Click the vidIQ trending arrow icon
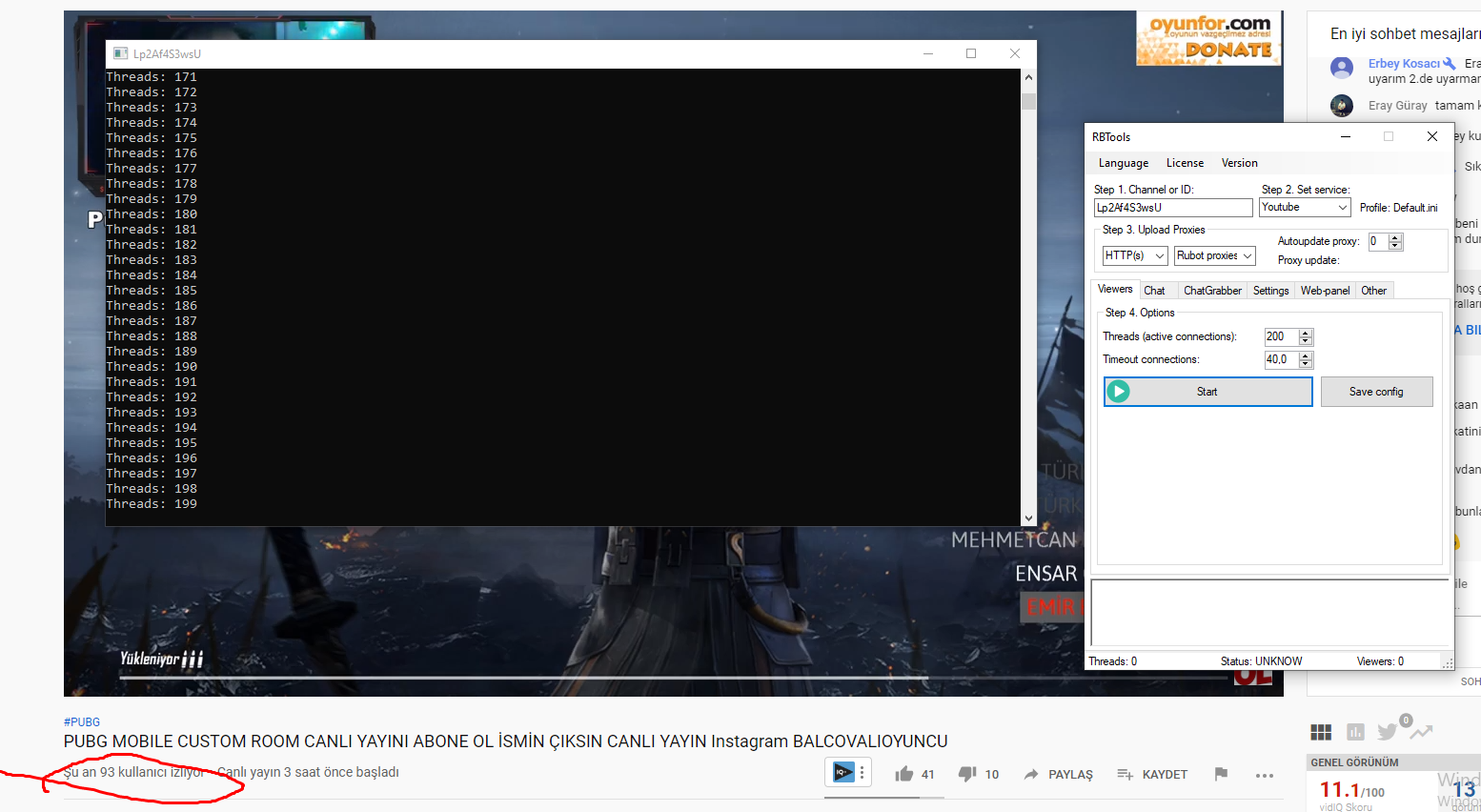Screen dimensions: 1481x812 (x=1422, y=732)
